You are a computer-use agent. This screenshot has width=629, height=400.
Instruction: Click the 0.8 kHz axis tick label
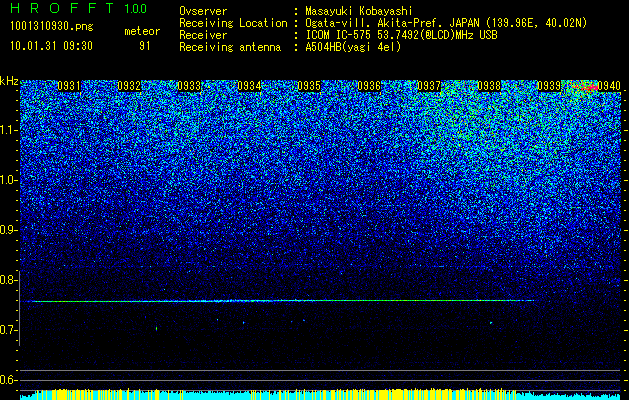9,280
